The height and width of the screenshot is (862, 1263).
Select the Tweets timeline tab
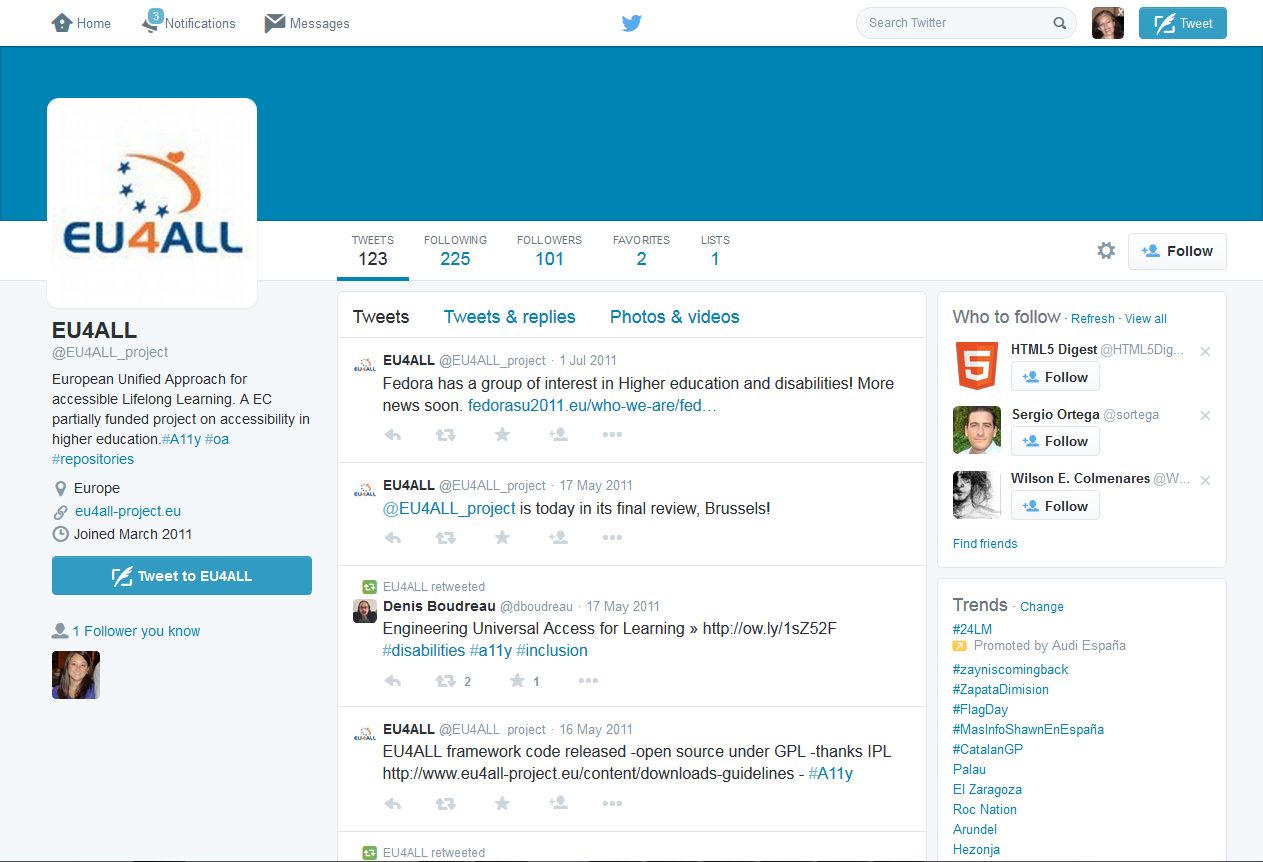[381, 317]
